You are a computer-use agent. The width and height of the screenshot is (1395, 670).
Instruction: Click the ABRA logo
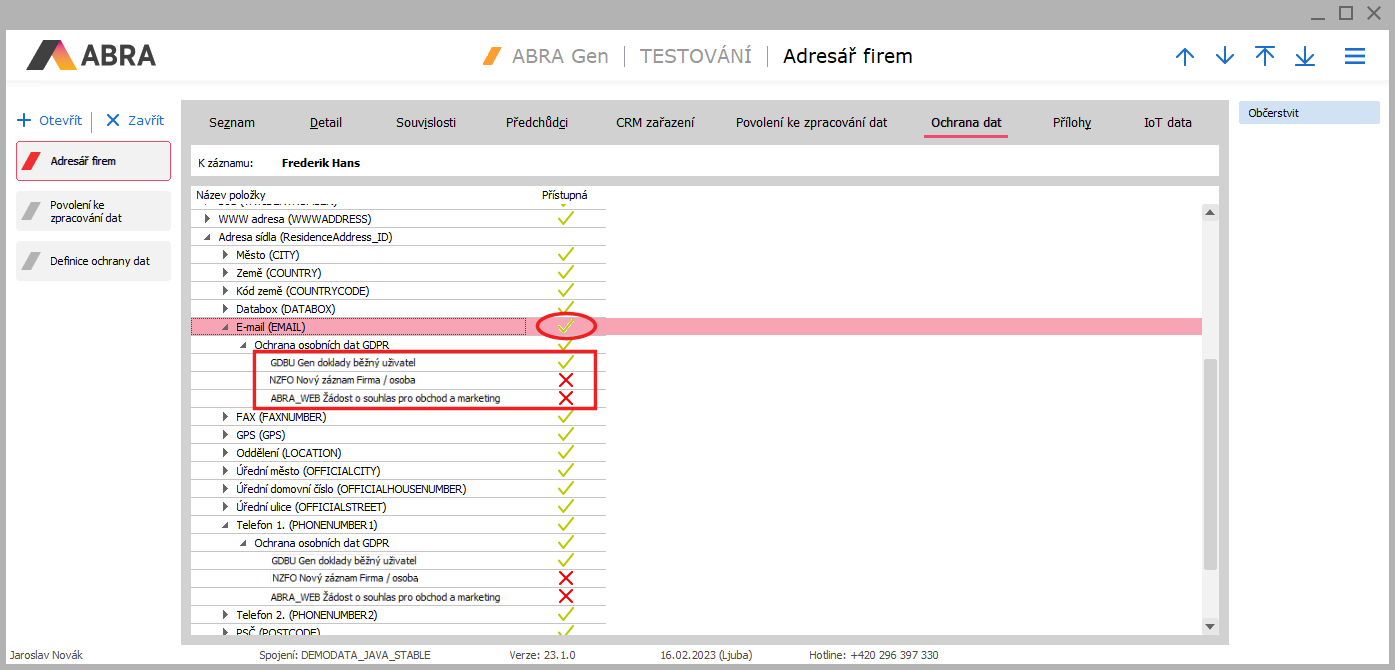[x=91, y=55]
